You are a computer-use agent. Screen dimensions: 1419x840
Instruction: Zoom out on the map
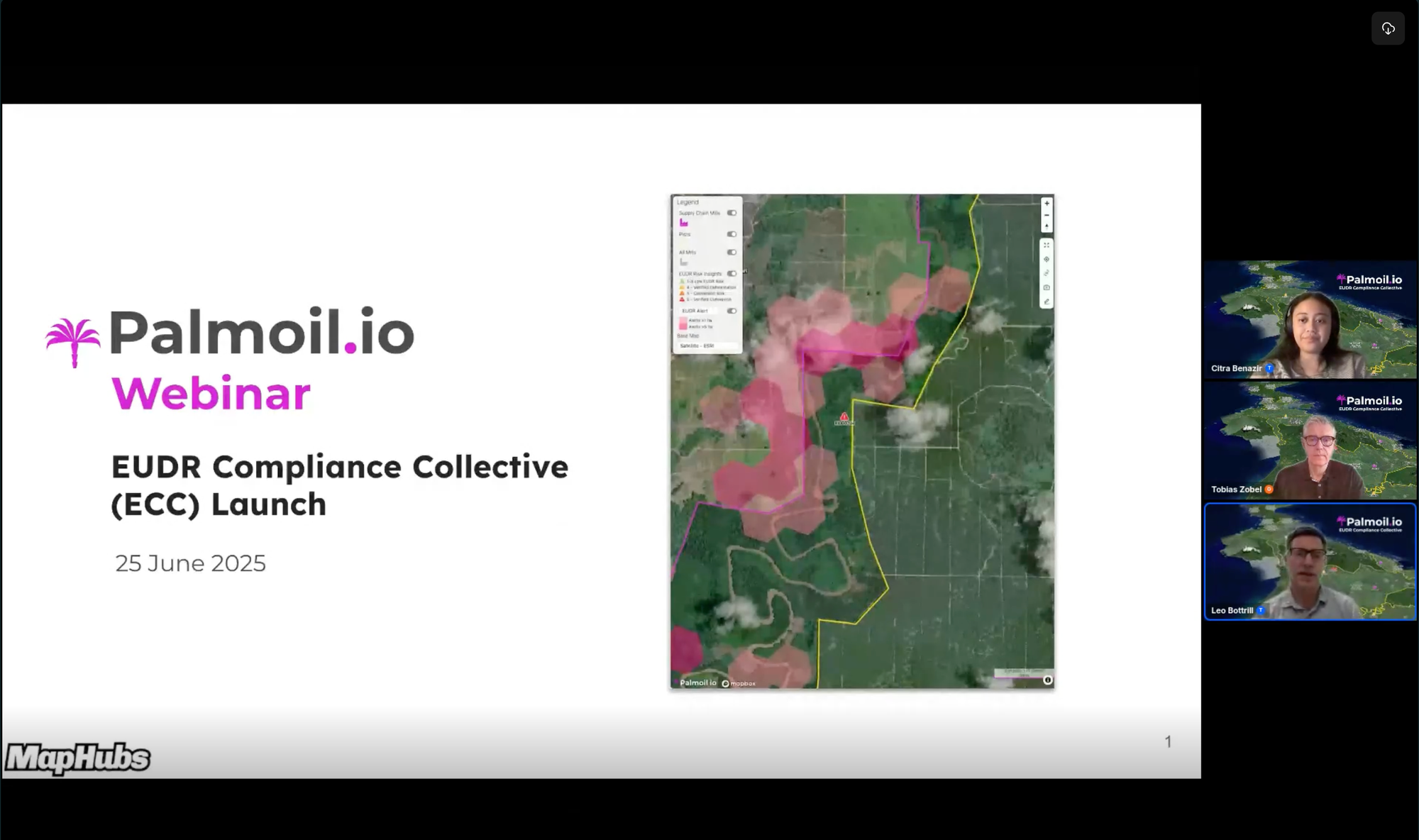tap(1047, 215)
